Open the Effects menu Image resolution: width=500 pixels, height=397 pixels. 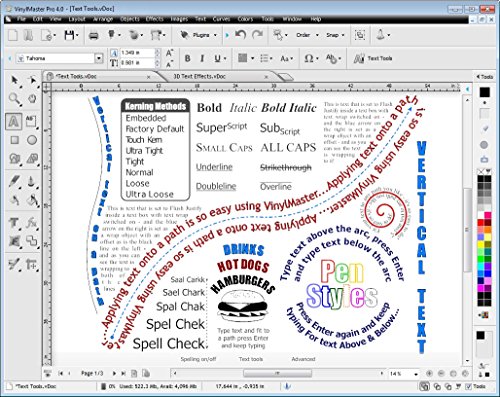154,19
